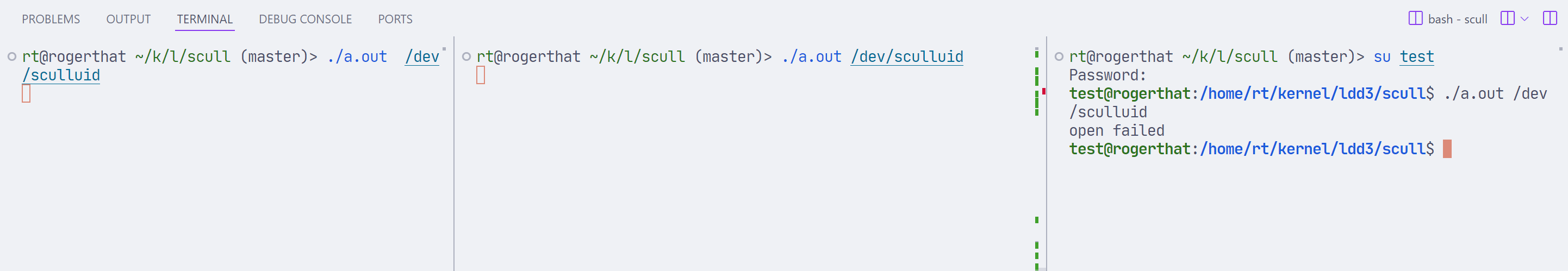Click the underlined test link after su
1568x271 pixels.
[1416, 56]
